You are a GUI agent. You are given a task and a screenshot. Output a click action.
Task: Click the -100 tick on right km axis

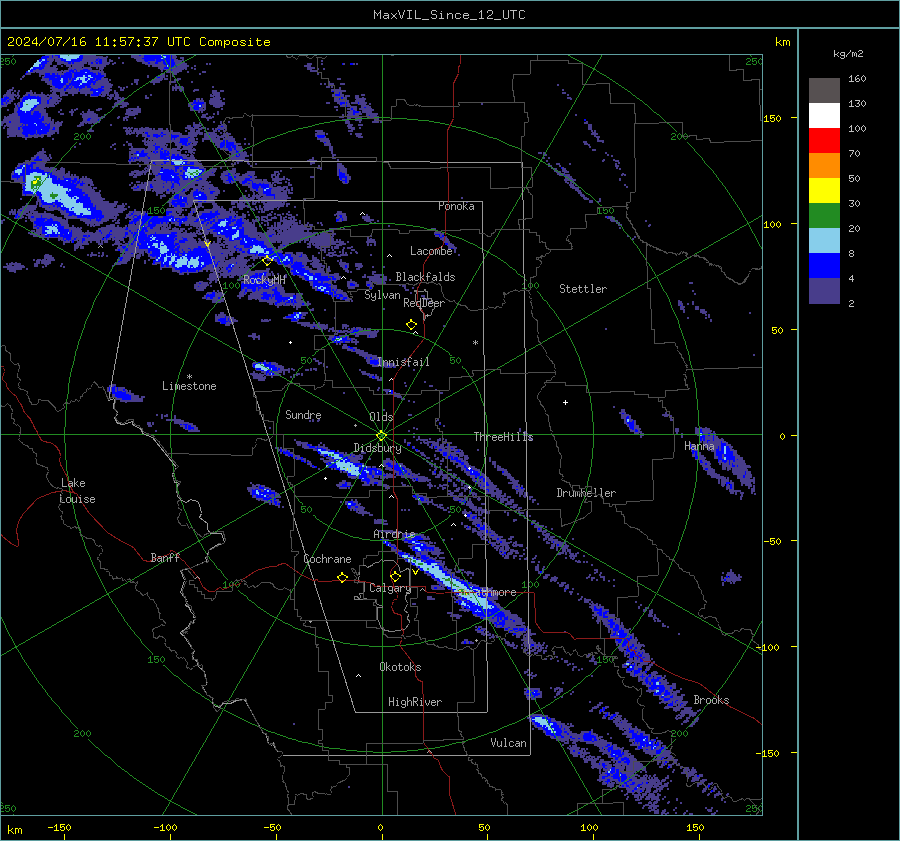[769, 648]
